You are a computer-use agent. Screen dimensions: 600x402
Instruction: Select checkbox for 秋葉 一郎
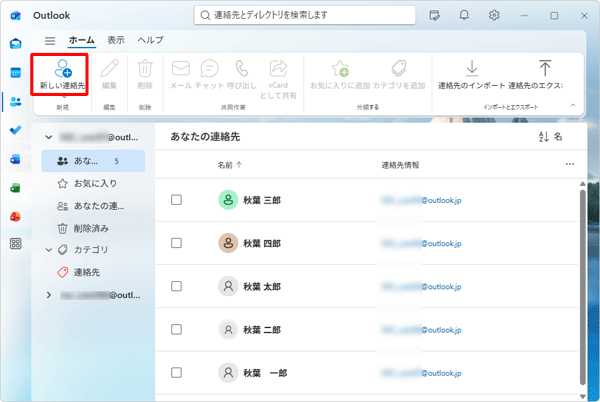(176, 373)
